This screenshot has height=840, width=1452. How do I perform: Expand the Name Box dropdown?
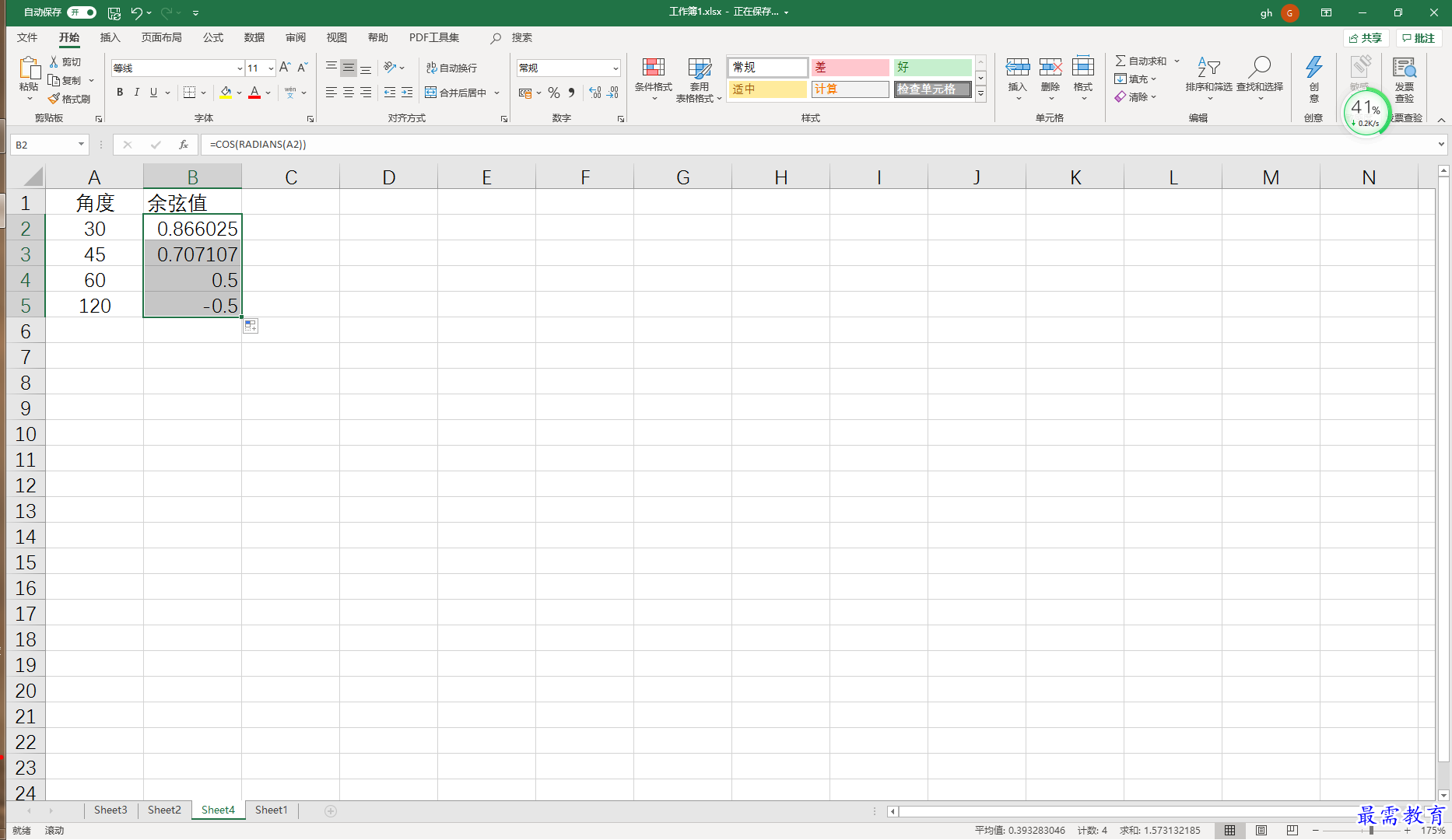[x=81, y=145]
